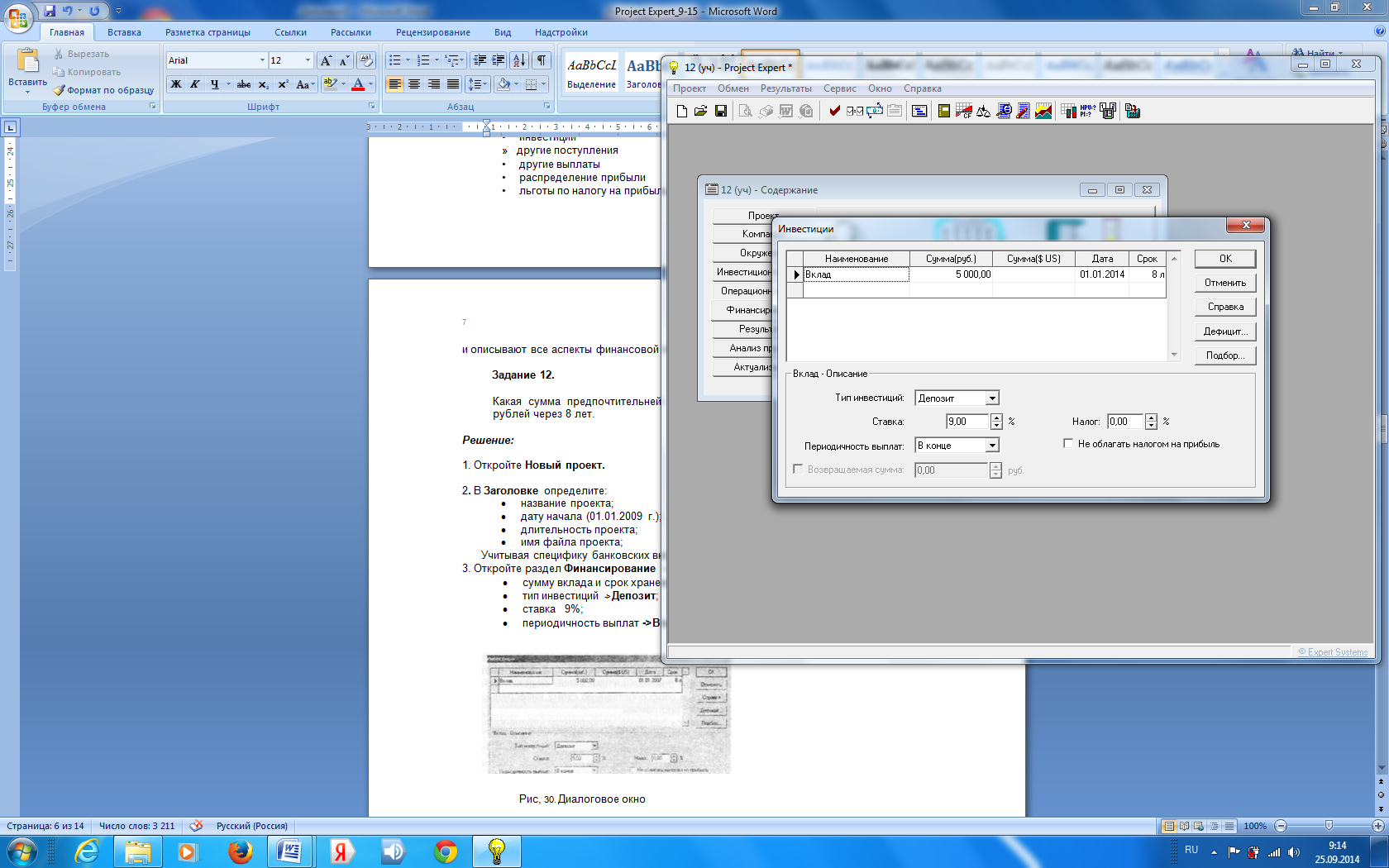Viewport: 1389px width, 868px height.
Task: Click the Save diskette icon in Project Expert
Action: 721,111
